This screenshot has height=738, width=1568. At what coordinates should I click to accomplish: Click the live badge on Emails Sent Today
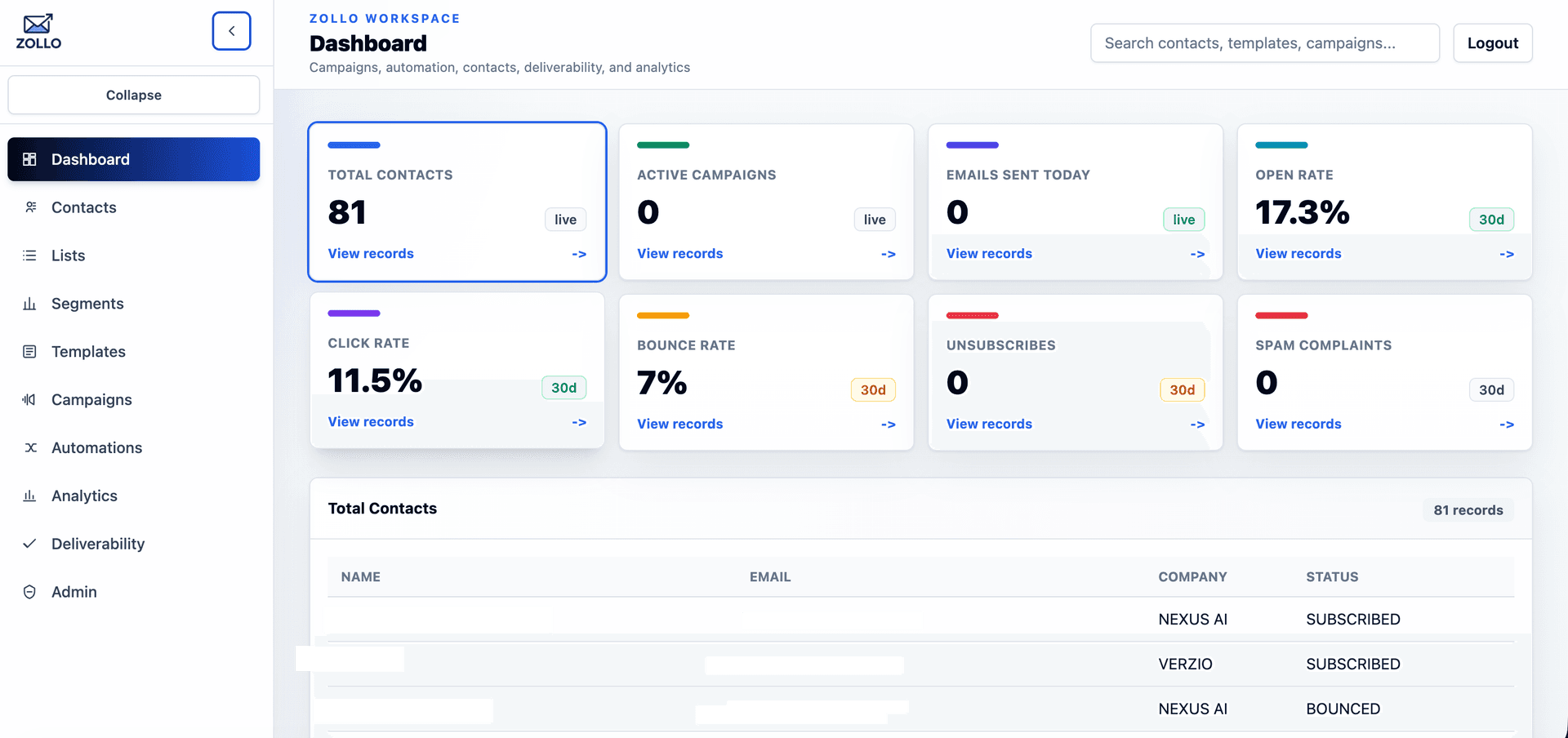1183,220
